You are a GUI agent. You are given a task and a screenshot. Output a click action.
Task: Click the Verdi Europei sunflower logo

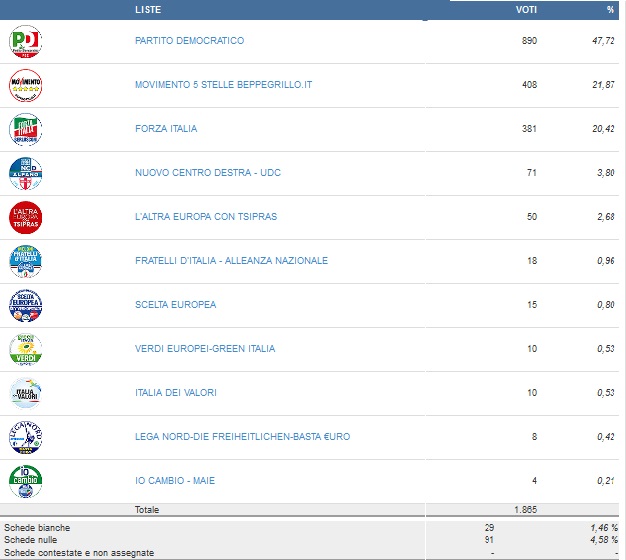click(x=26, y=350)
